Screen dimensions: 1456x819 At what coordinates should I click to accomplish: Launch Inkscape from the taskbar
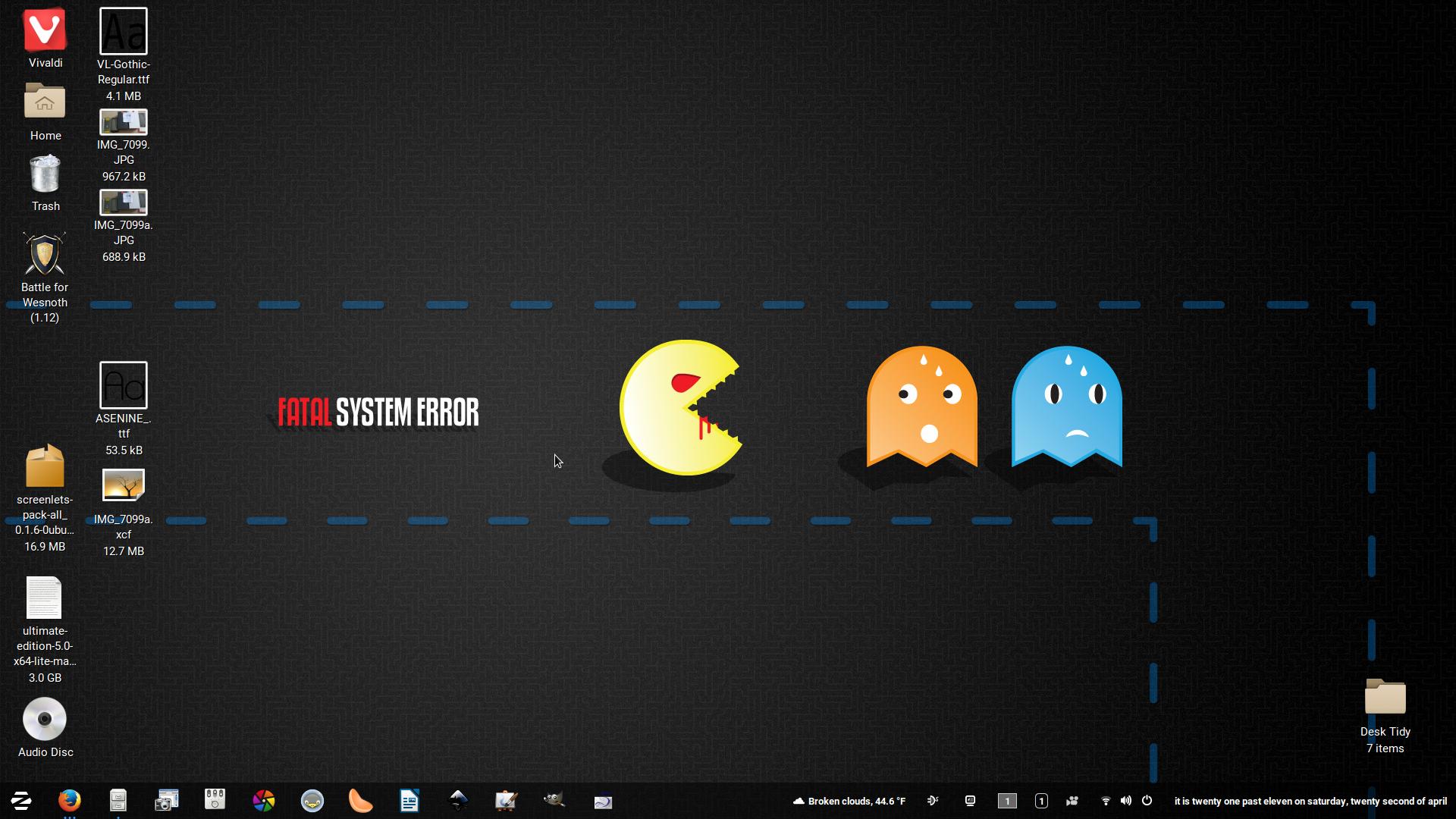click(458, 801)
